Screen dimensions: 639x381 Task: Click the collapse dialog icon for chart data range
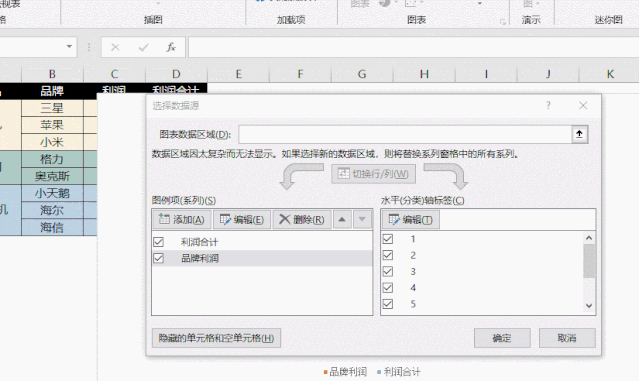pos(579,134)
